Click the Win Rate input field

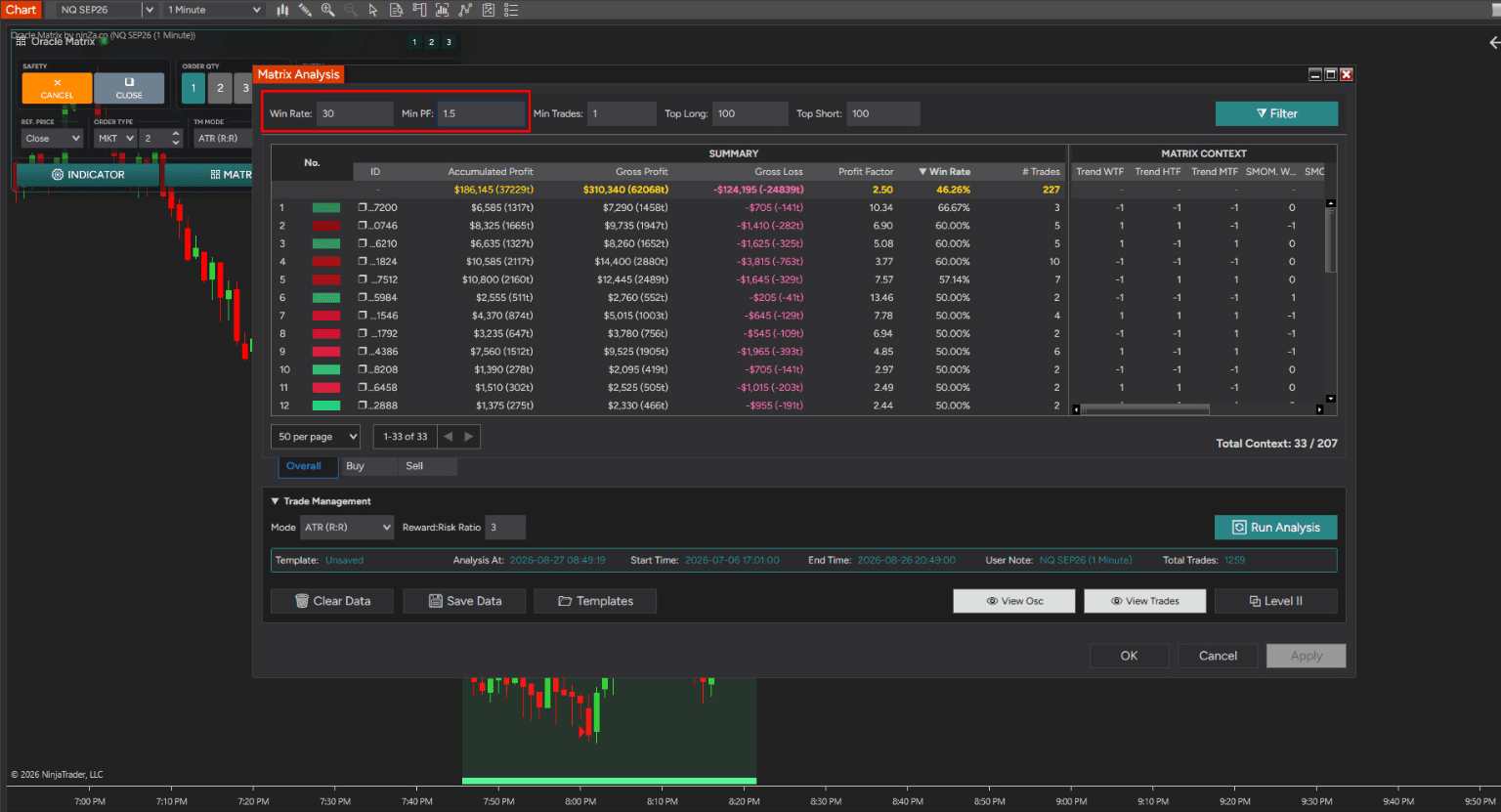pos(355,114)
